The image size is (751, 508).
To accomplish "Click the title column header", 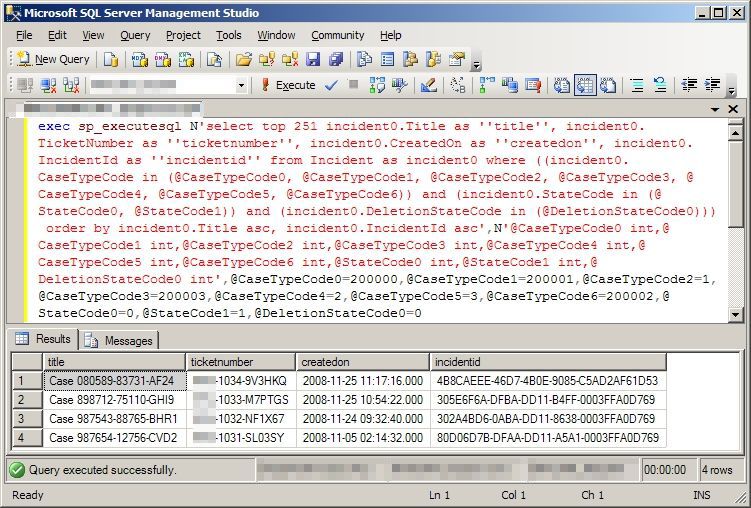I will click(x=114, y=362).
